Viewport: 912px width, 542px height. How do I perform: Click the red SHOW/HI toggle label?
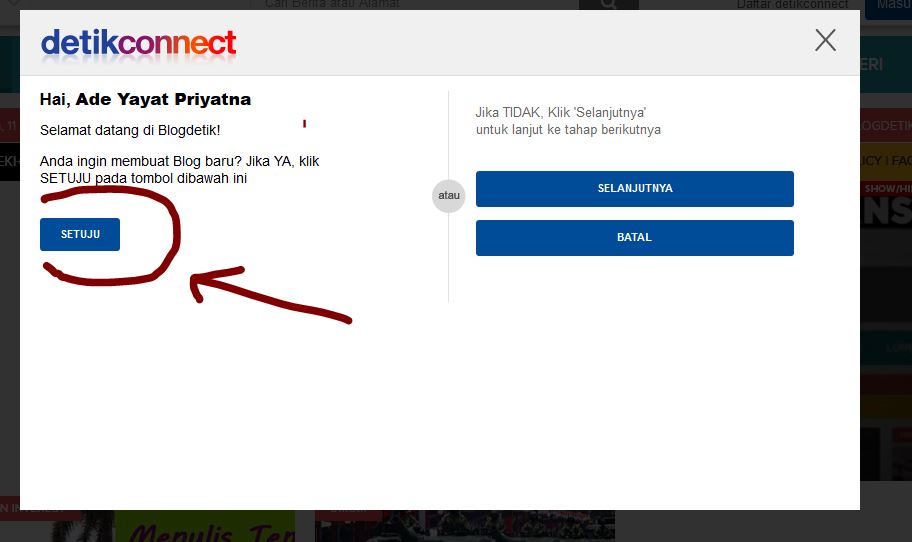tap(886, 188)
